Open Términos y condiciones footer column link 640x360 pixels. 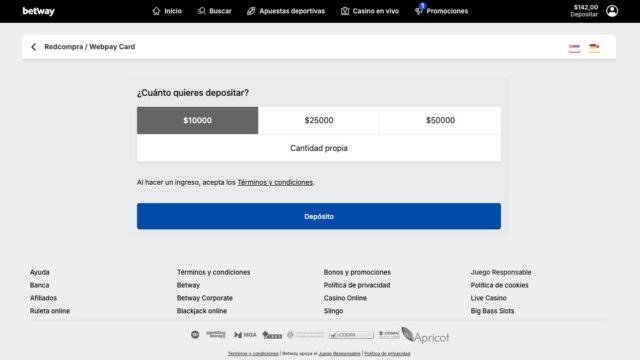[x=213, y=272]
